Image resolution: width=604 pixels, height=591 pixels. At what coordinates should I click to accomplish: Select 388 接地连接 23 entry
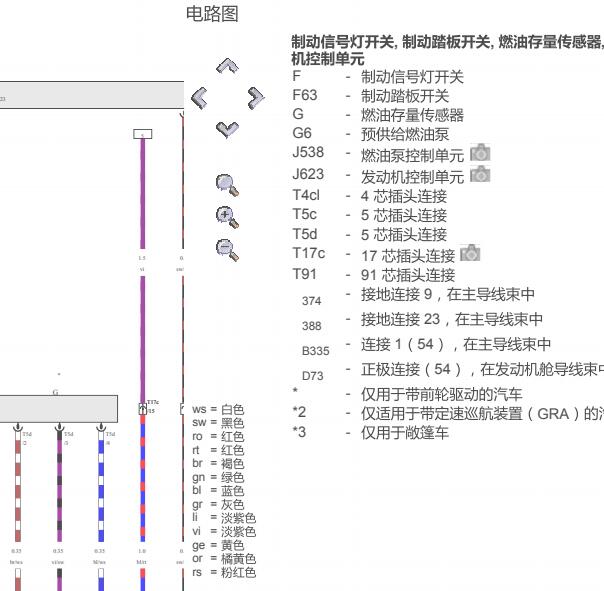coord(423,322)
